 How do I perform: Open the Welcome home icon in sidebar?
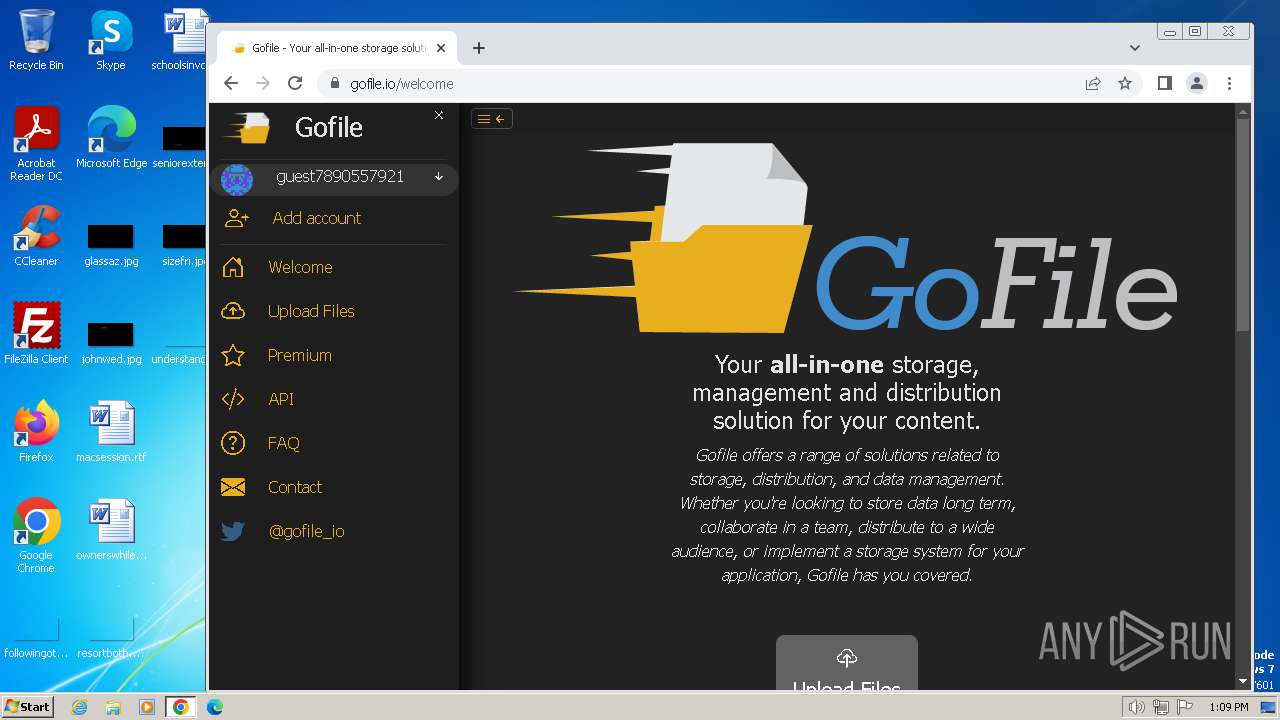click(233, 267)
